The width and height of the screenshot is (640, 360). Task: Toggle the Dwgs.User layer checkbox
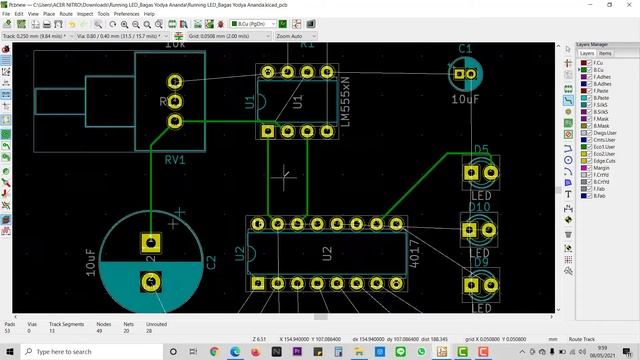(589, 133)
